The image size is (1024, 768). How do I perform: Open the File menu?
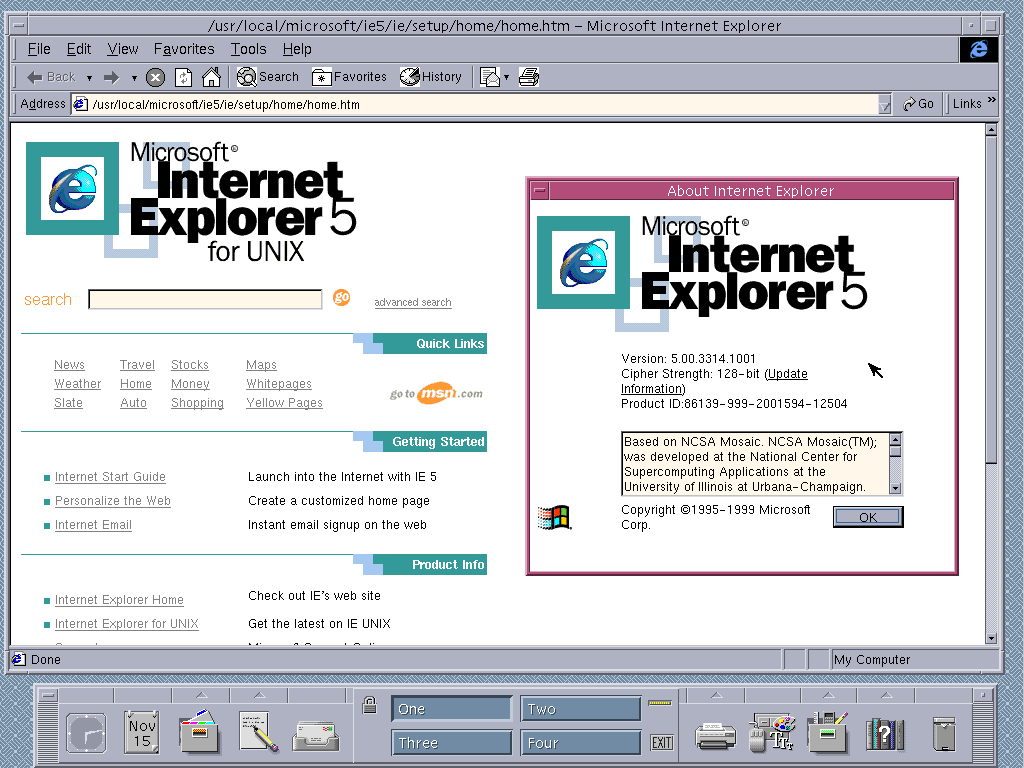point(39,50)
